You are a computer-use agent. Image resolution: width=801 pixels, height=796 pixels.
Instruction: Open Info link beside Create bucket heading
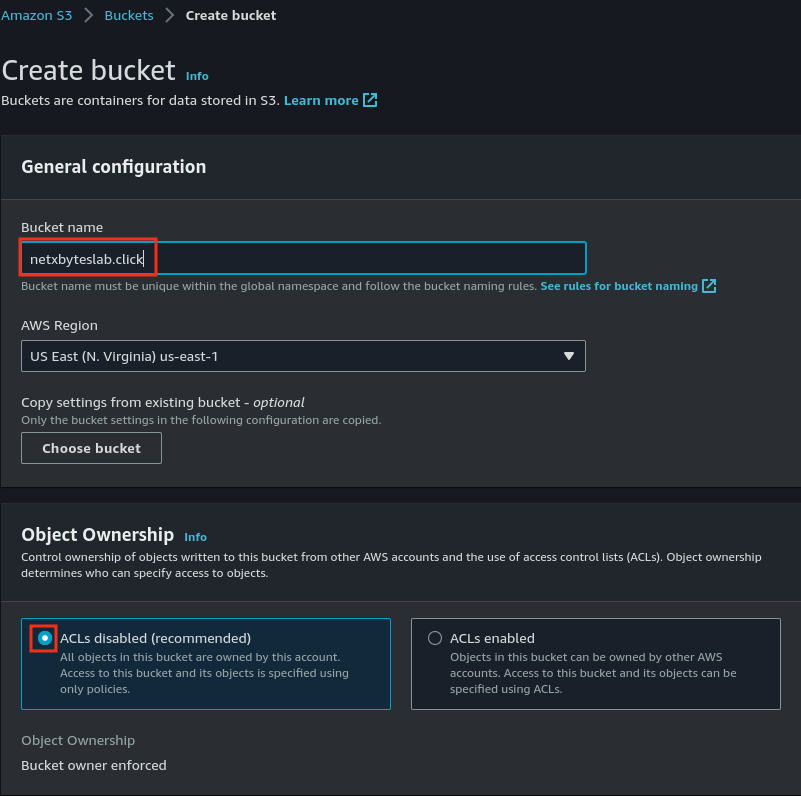tap(197, 76)
